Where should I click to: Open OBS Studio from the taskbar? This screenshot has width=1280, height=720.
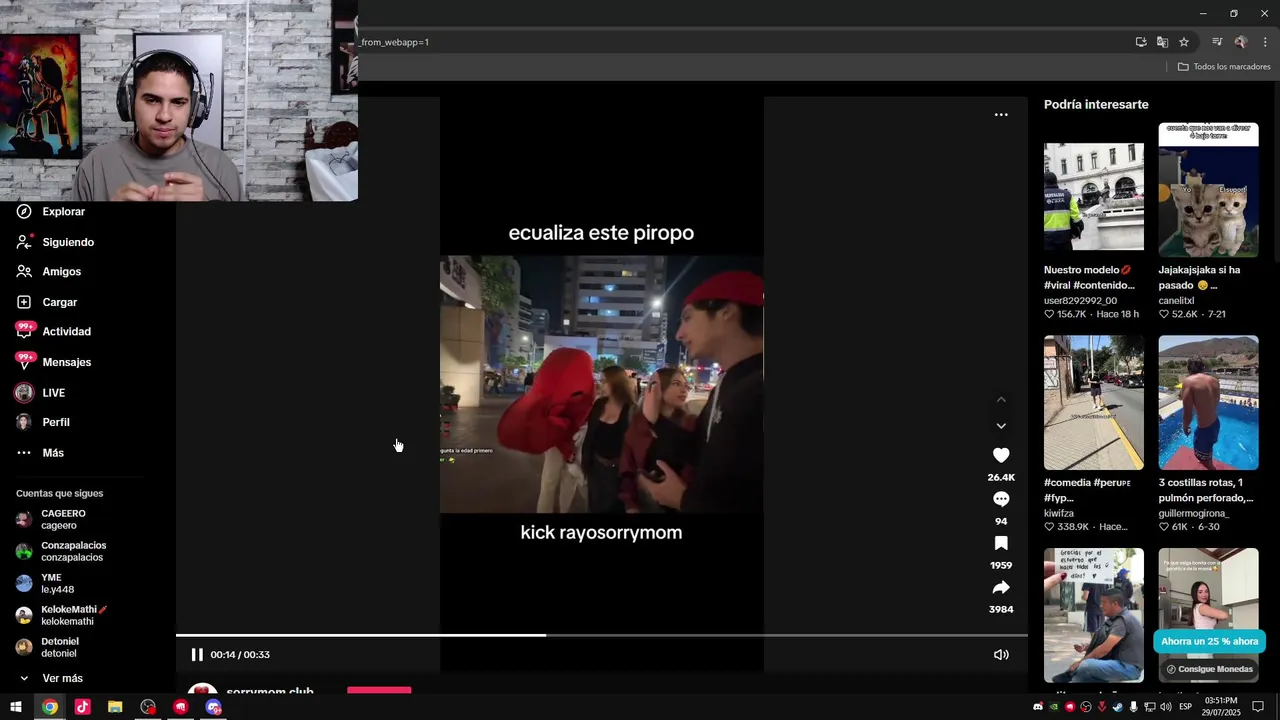tap(148, 707)
